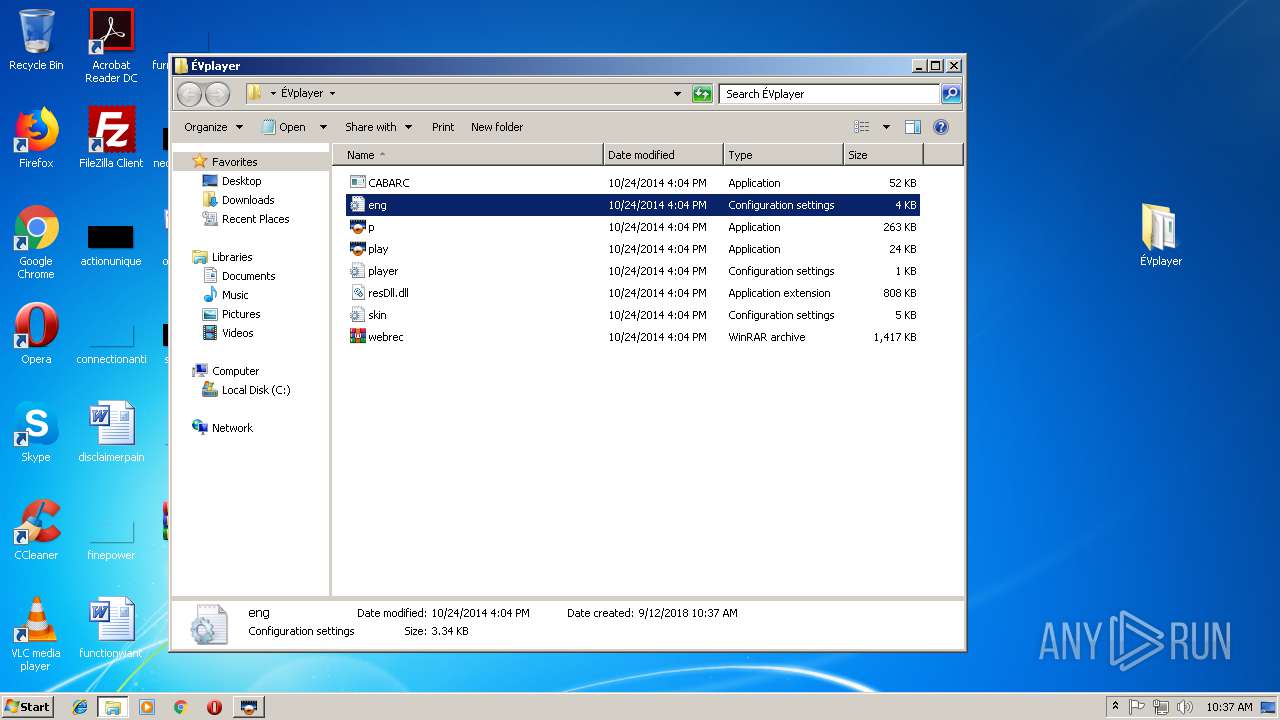Select the CCleaner desktop shortcut

click(x=36, y=530)
